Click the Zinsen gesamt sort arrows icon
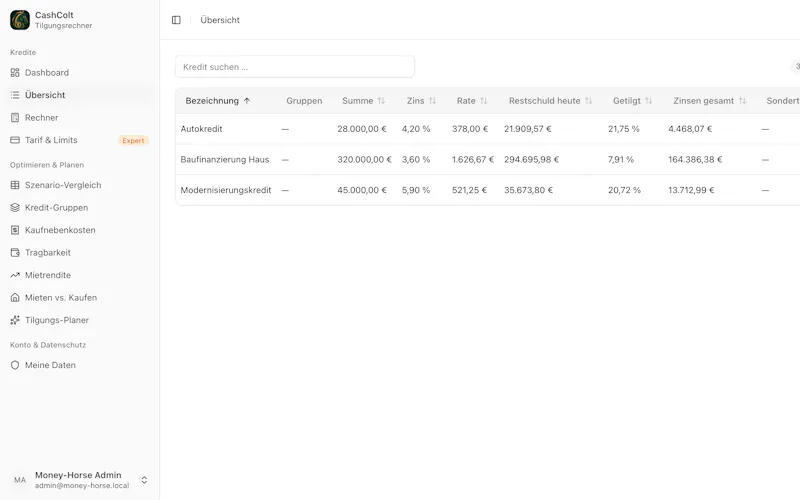The height and width of the screenshot is (500, 800). (742, 101)
